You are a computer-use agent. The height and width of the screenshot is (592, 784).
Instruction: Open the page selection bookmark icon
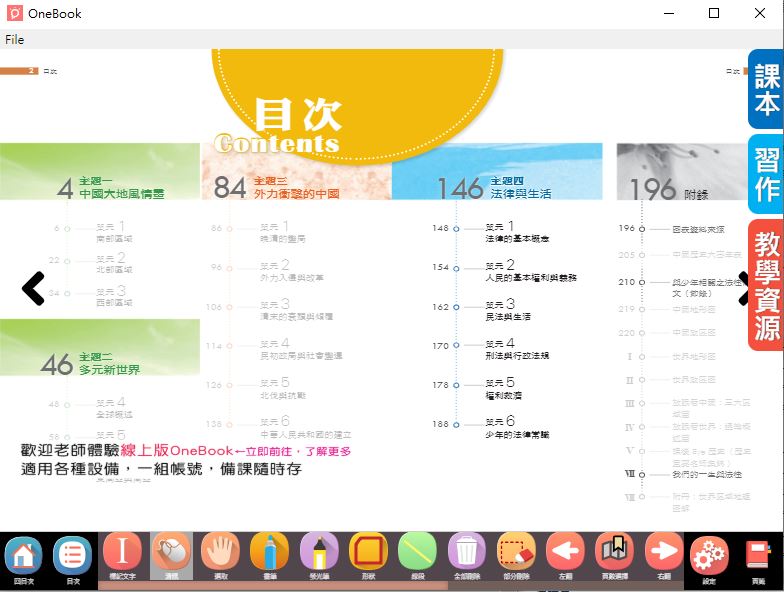point(614,553)
